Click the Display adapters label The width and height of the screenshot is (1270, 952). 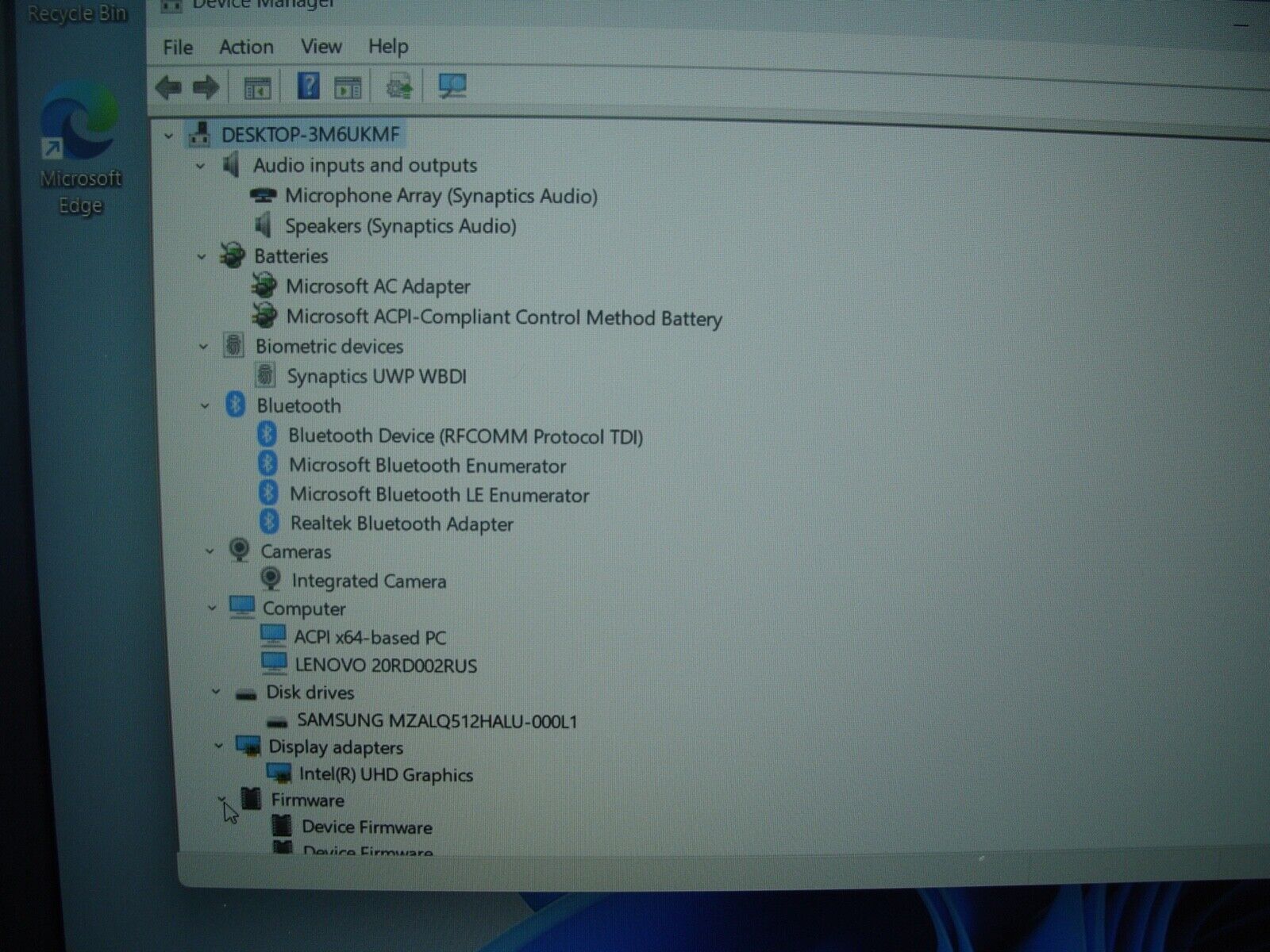coord(336,747)
